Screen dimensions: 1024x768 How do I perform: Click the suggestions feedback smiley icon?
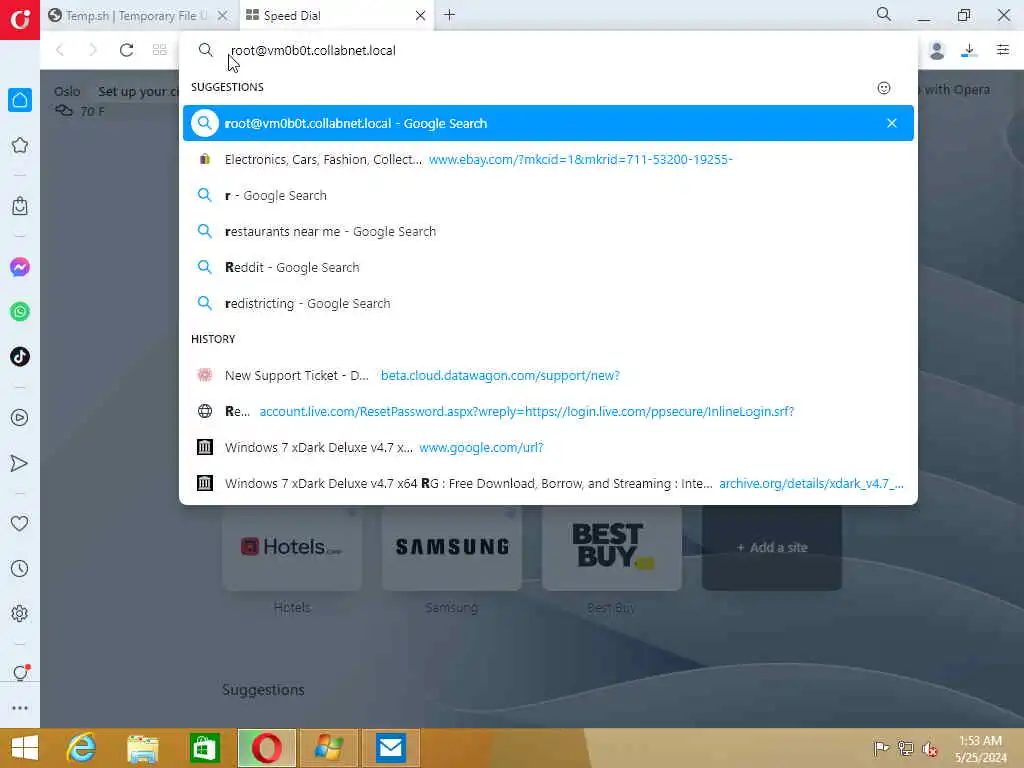[884, 88]
